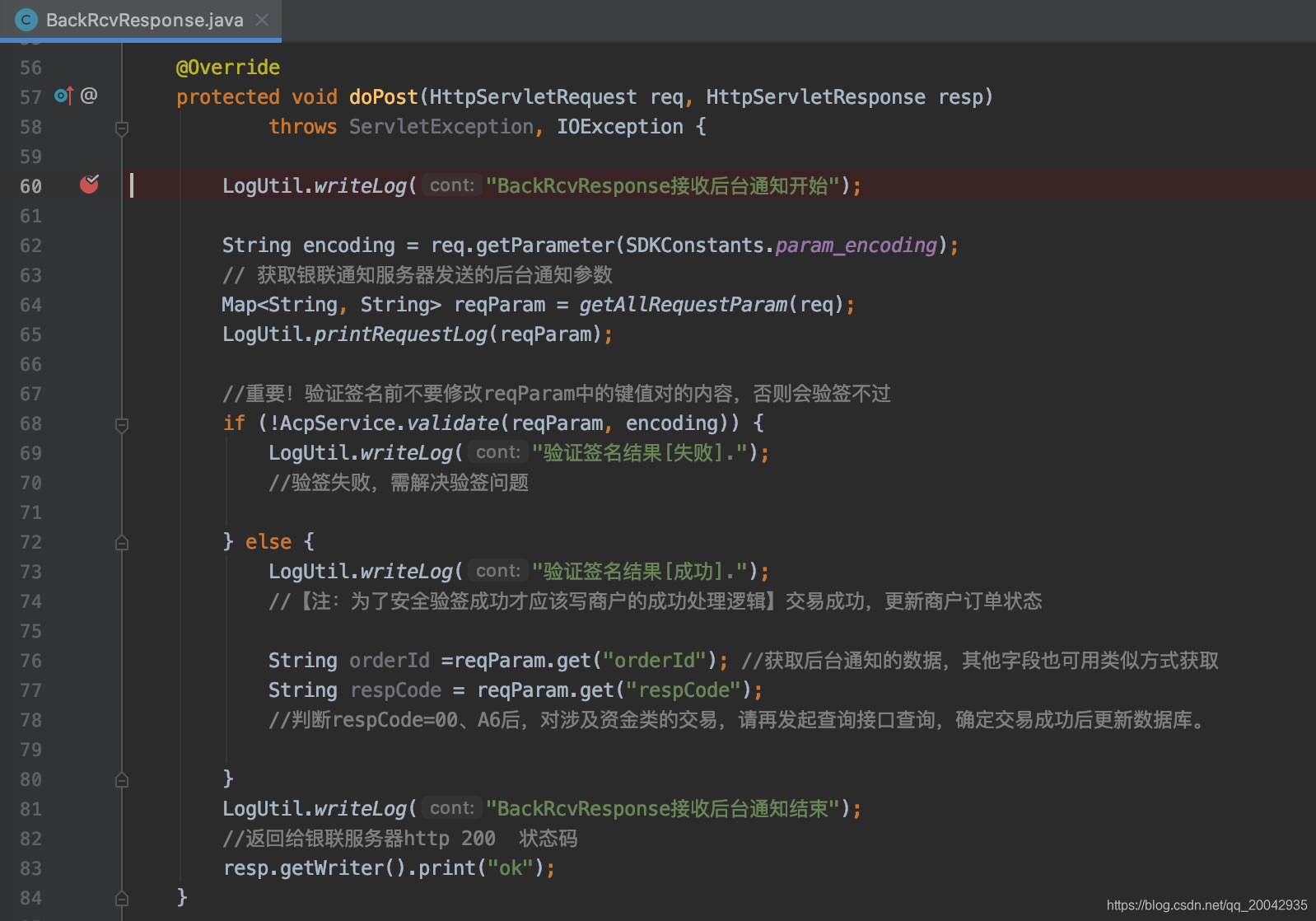1316x921 pixels.
Task: Click the cont: parameter hint on line 81
Action: coord(452,808)
